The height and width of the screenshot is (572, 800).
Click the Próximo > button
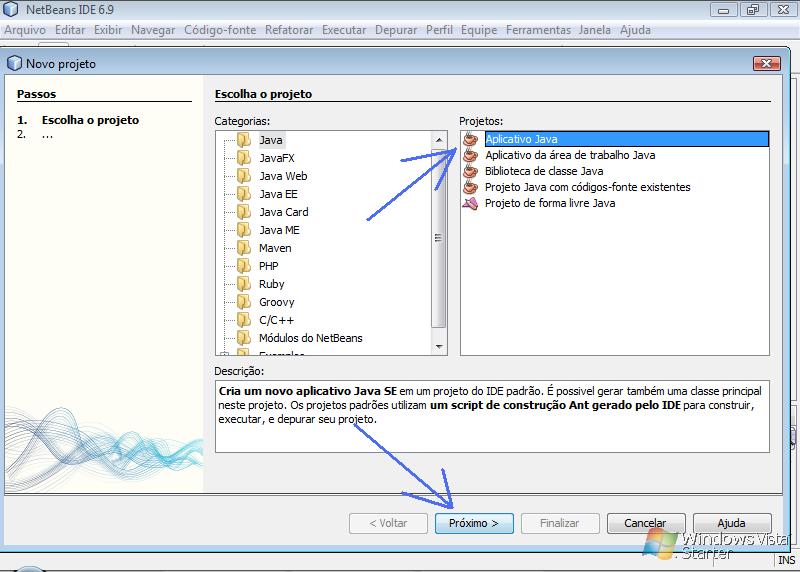point(474,524)
